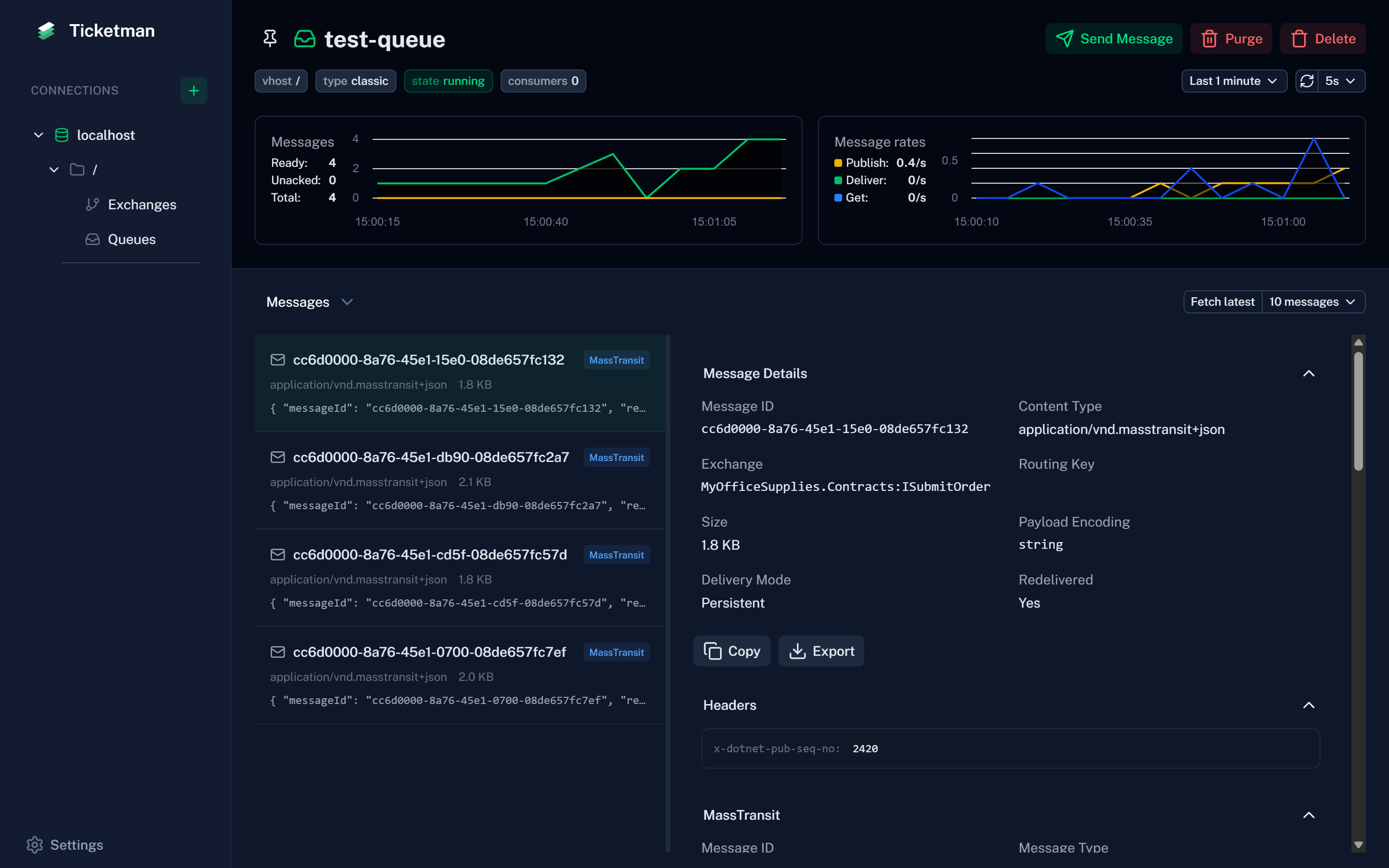Click the Ticketman logo icon

click(x=46, y=31)
